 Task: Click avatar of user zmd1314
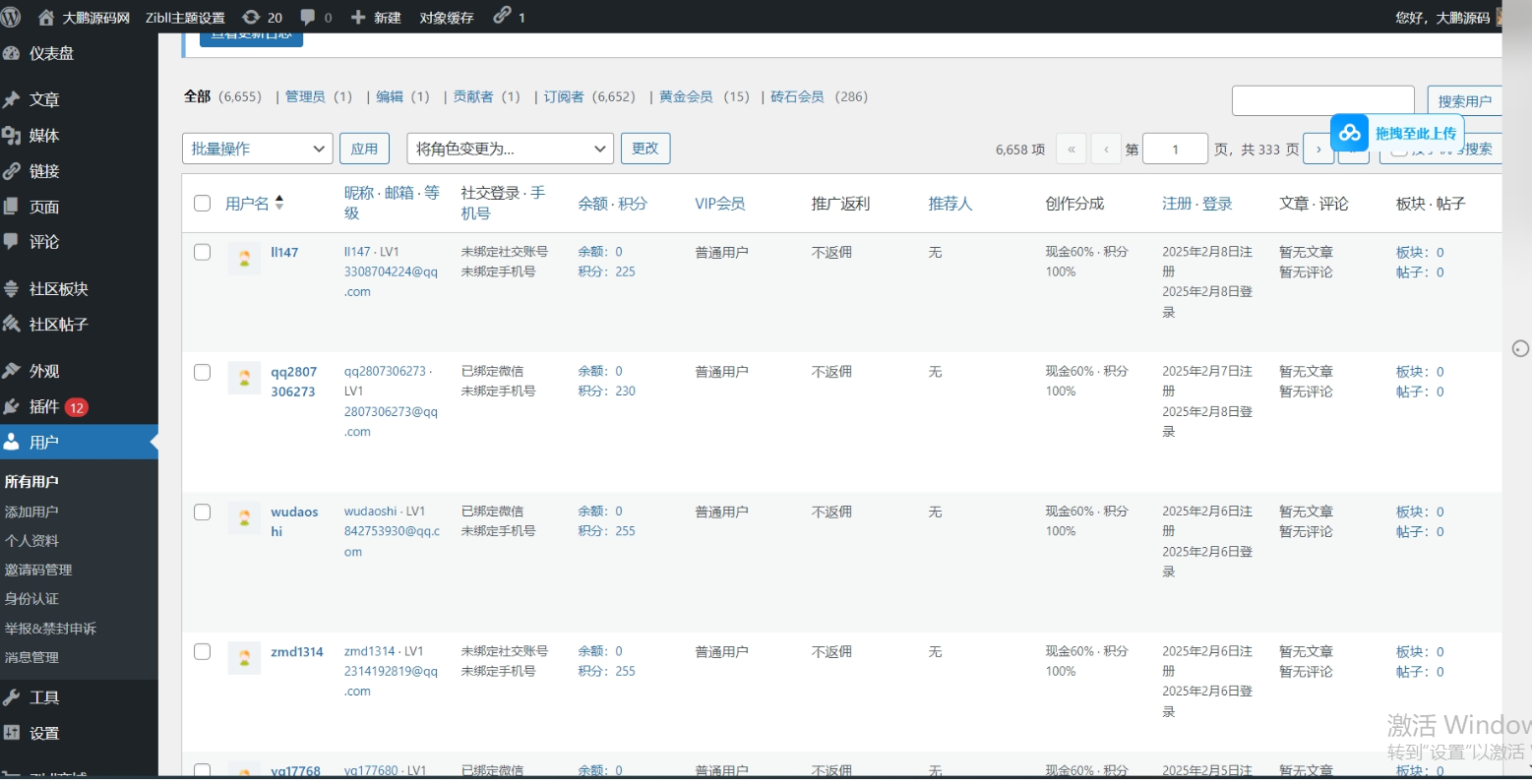pyautogui.click(x=244, y=658)
